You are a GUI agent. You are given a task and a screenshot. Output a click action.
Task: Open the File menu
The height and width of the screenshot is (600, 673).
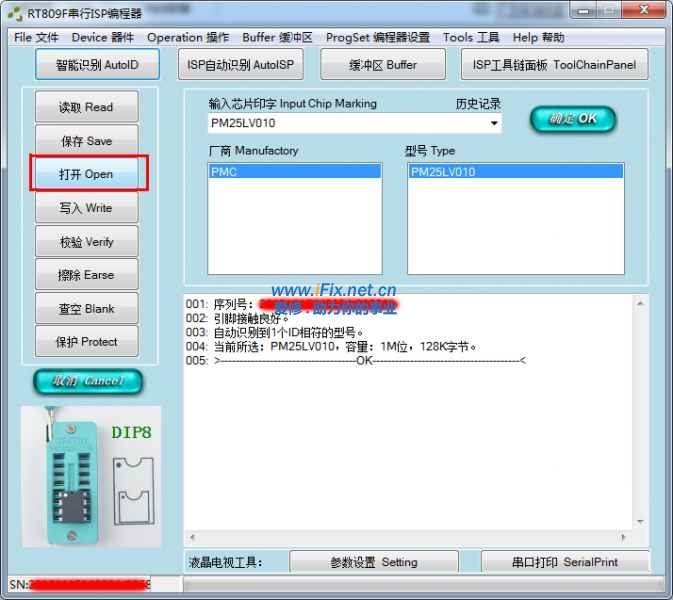click(36, 38)
